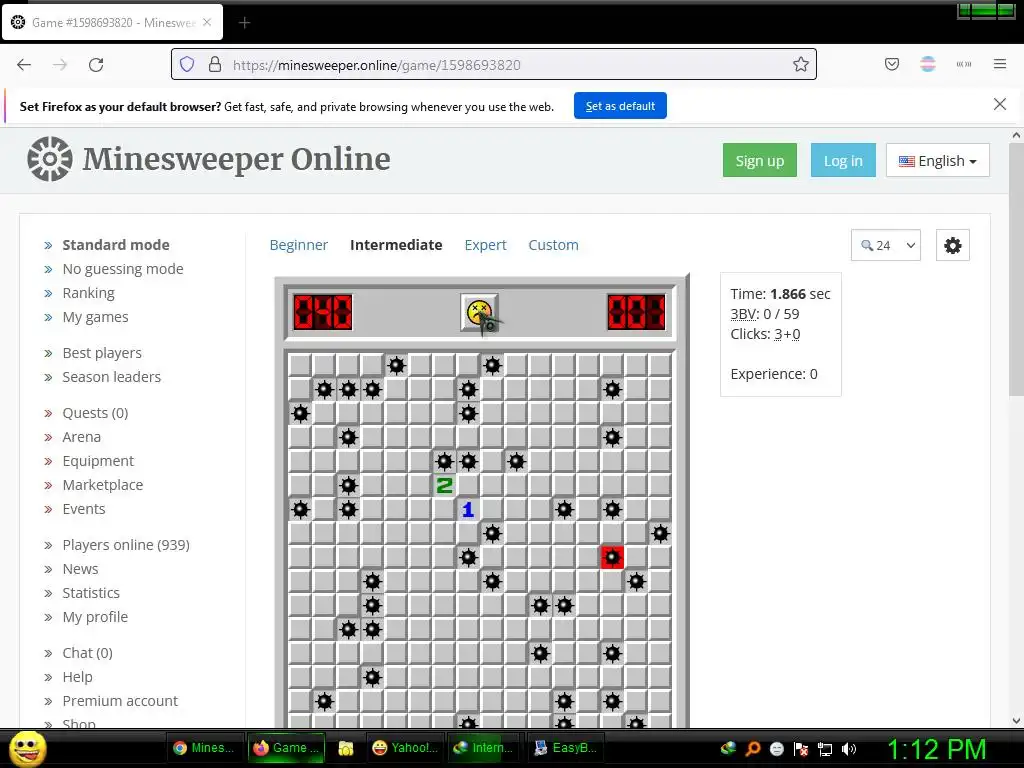
Task: Select the Intermediate difficulty tab
Action: tap(396, 245)
